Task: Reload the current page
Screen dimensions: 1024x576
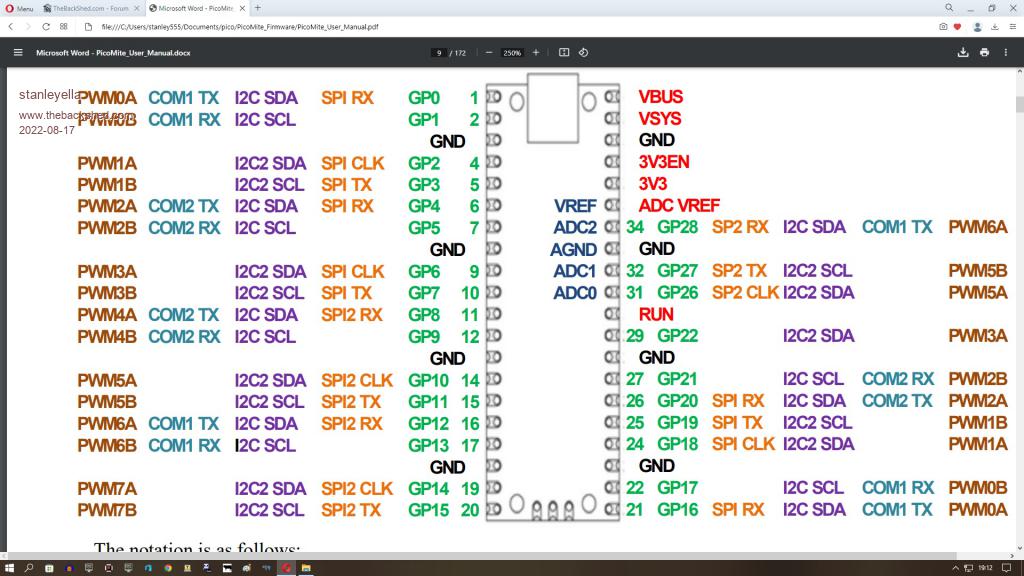Action: (46, 27)
